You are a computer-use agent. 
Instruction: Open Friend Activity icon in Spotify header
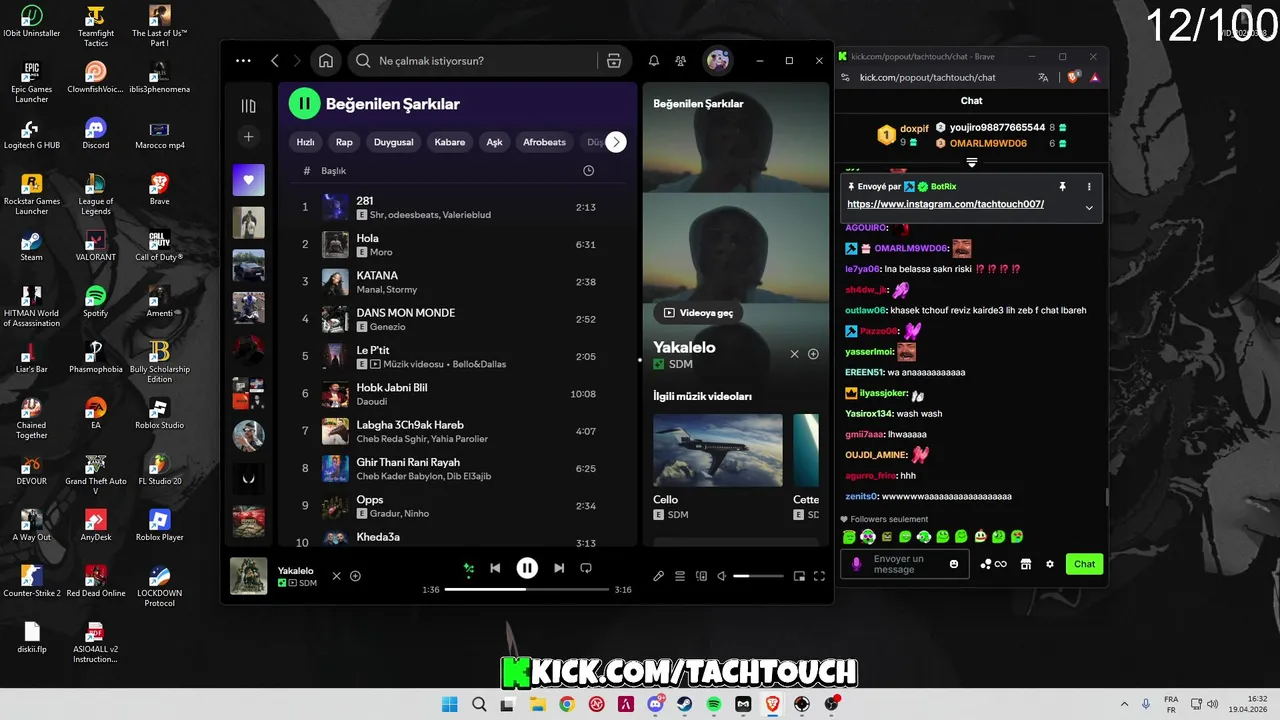(x=681, y=61)
